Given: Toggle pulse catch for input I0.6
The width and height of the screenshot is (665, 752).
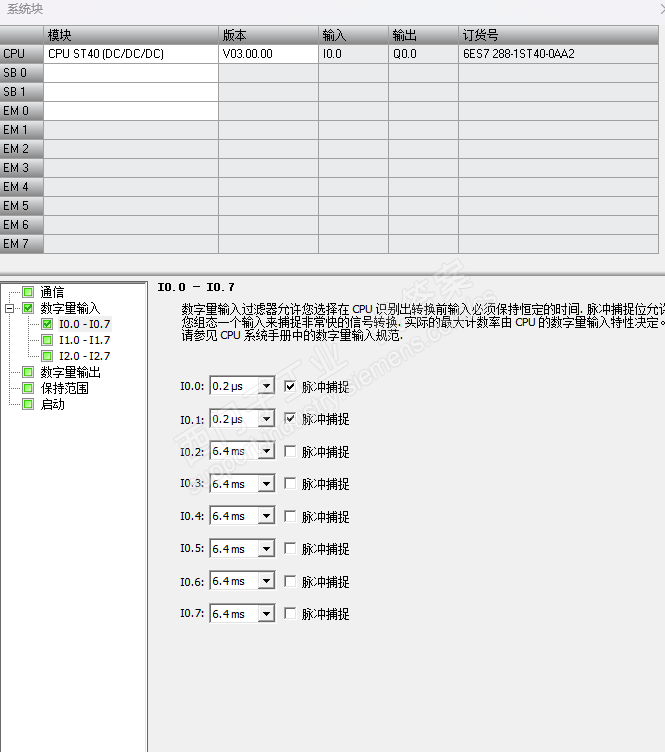Looking at the screenshot, I should [x=290, y=581].
